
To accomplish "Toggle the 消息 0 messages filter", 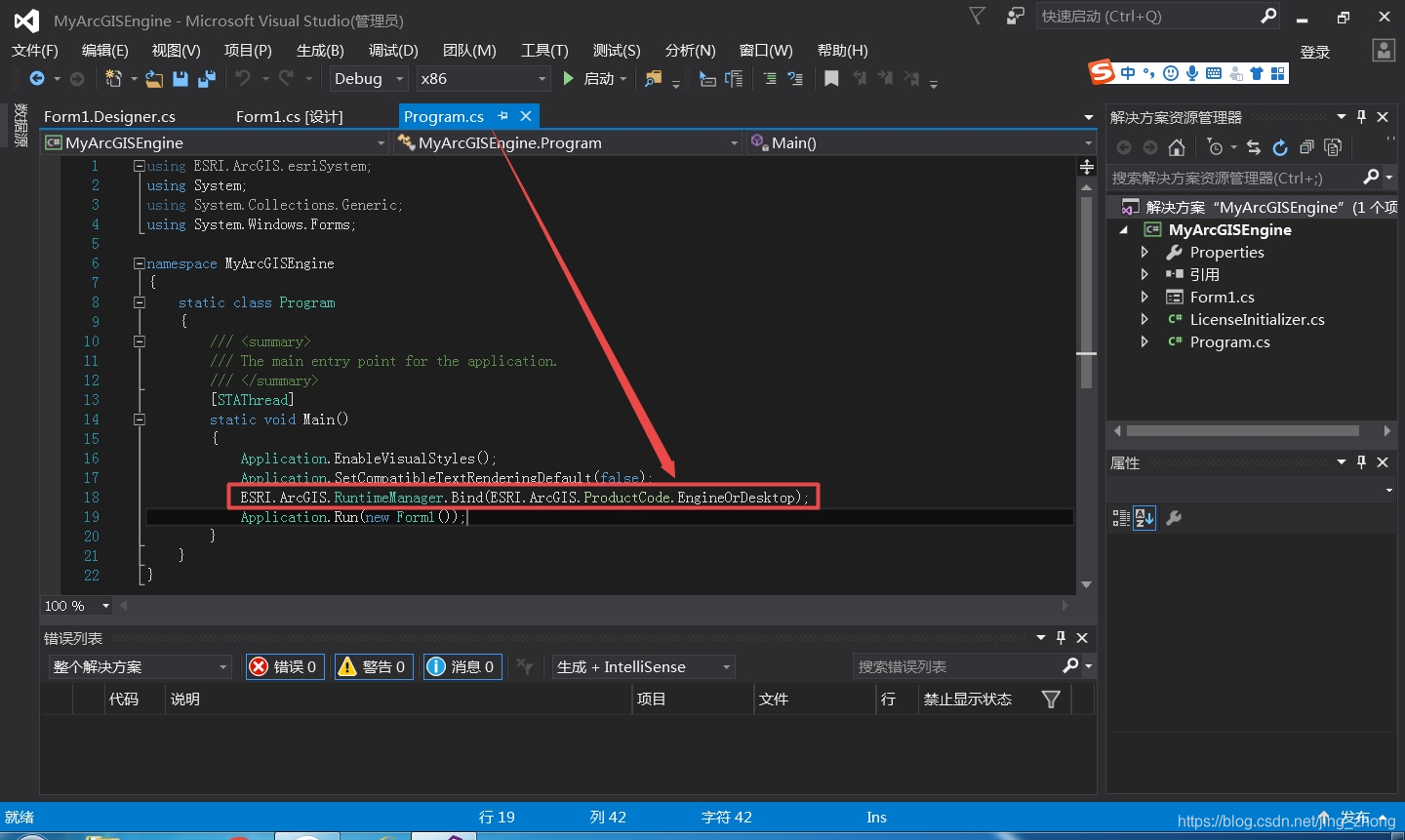I will tap(462, 666).
